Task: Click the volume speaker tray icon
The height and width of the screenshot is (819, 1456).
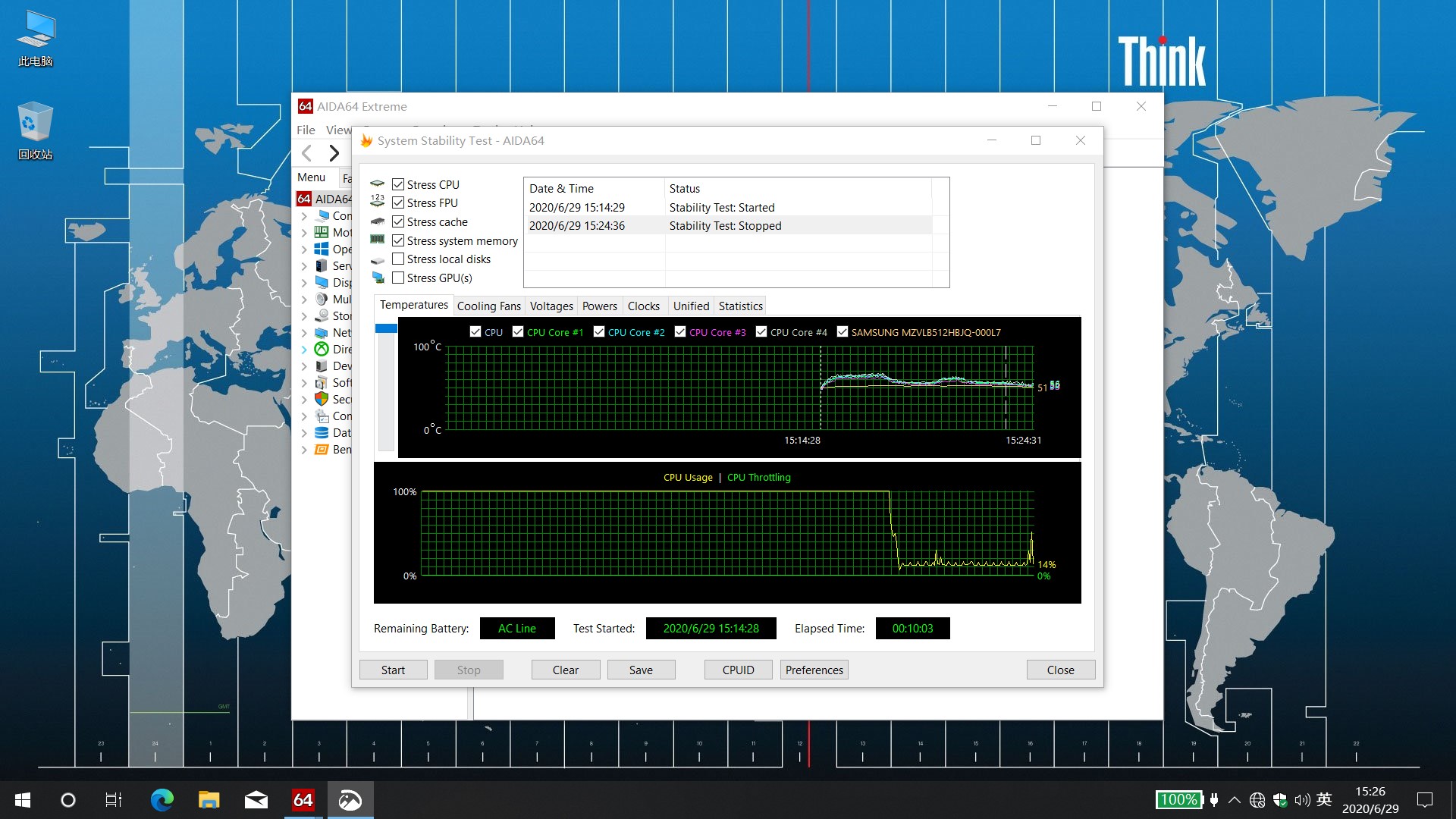Action: tap(1302, 800)
